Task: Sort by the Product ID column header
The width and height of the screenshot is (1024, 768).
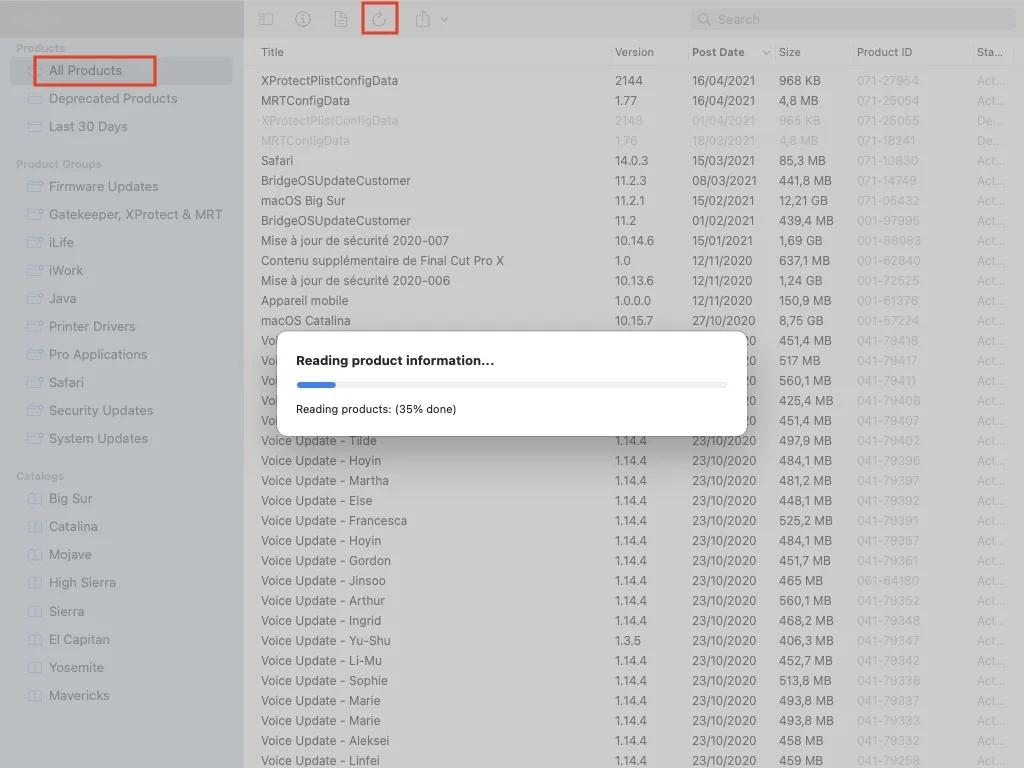Action: coord(884,52)
